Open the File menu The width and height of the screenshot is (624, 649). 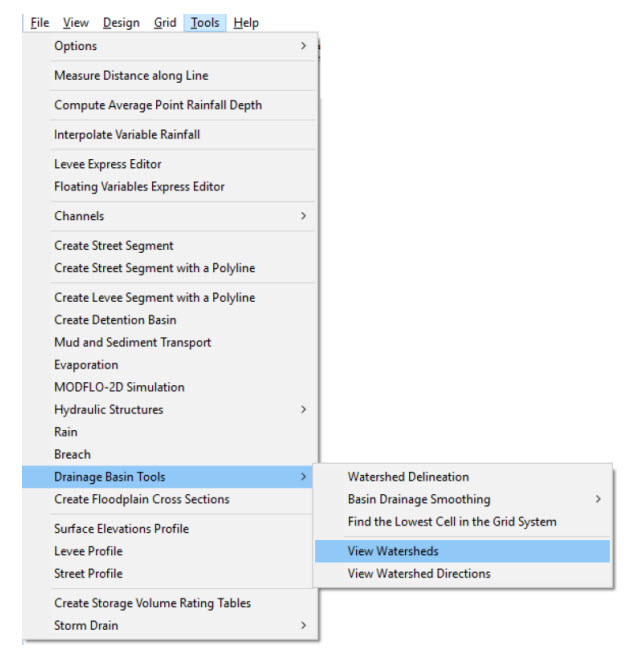39,23
